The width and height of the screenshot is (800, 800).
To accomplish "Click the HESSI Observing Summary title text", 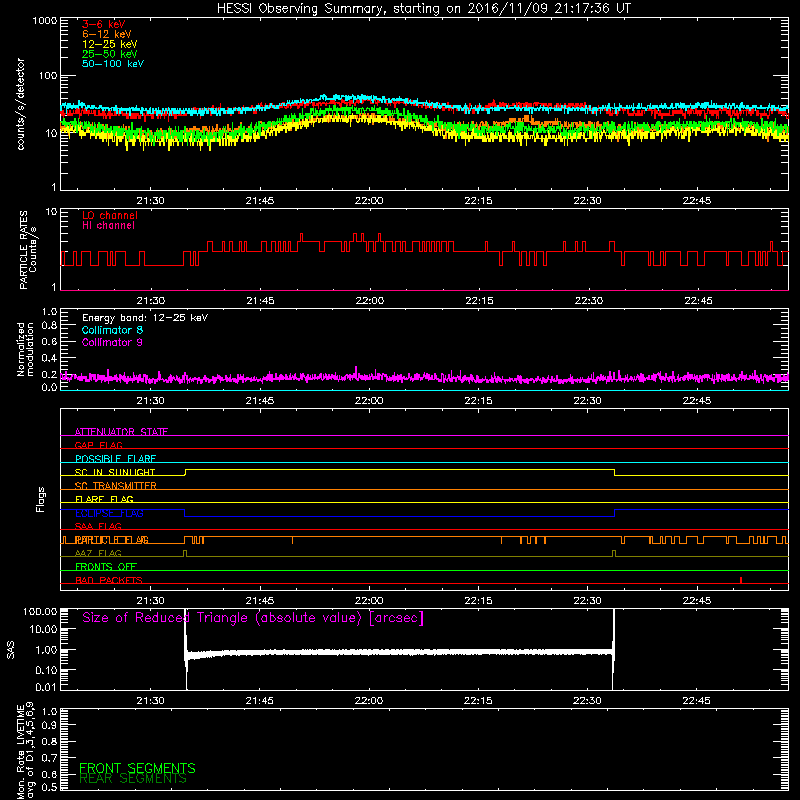I will click(424, 9).
